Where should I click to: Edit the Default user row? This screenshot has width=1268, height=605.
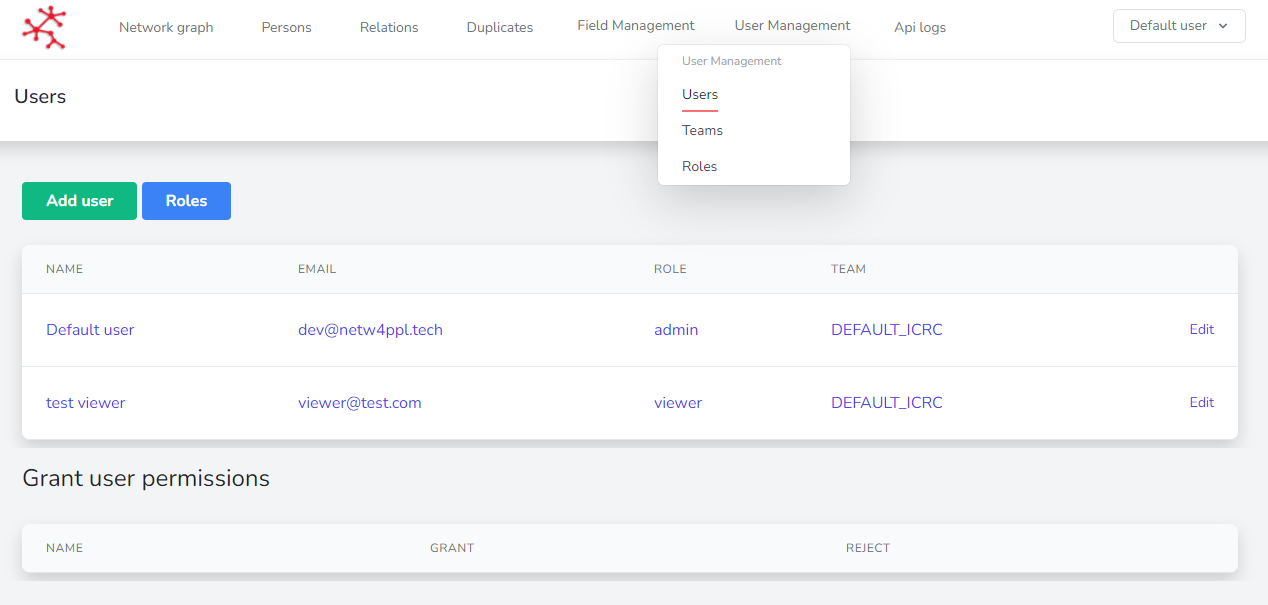pos(1201,329)
